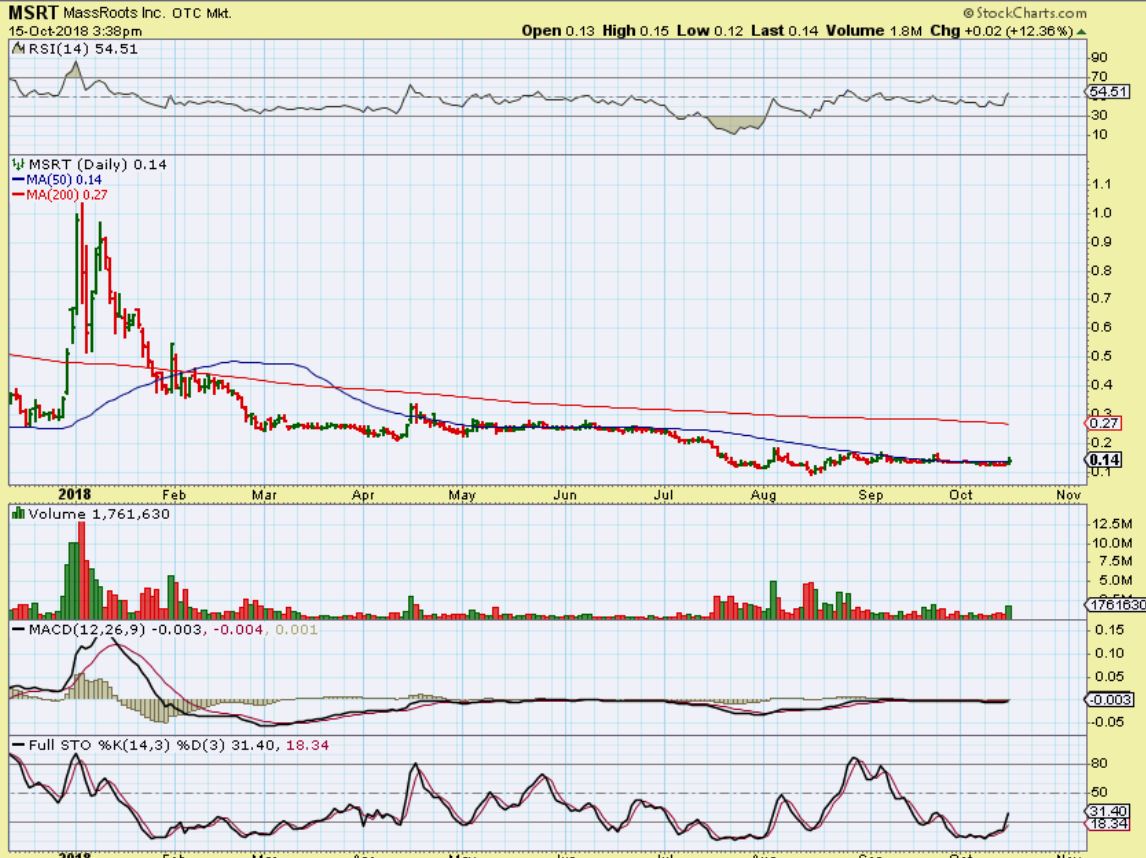Screen dimensions: 1146x858
Task: Click the MSRT ticker symbol in the header
Action: click(33, 12)
